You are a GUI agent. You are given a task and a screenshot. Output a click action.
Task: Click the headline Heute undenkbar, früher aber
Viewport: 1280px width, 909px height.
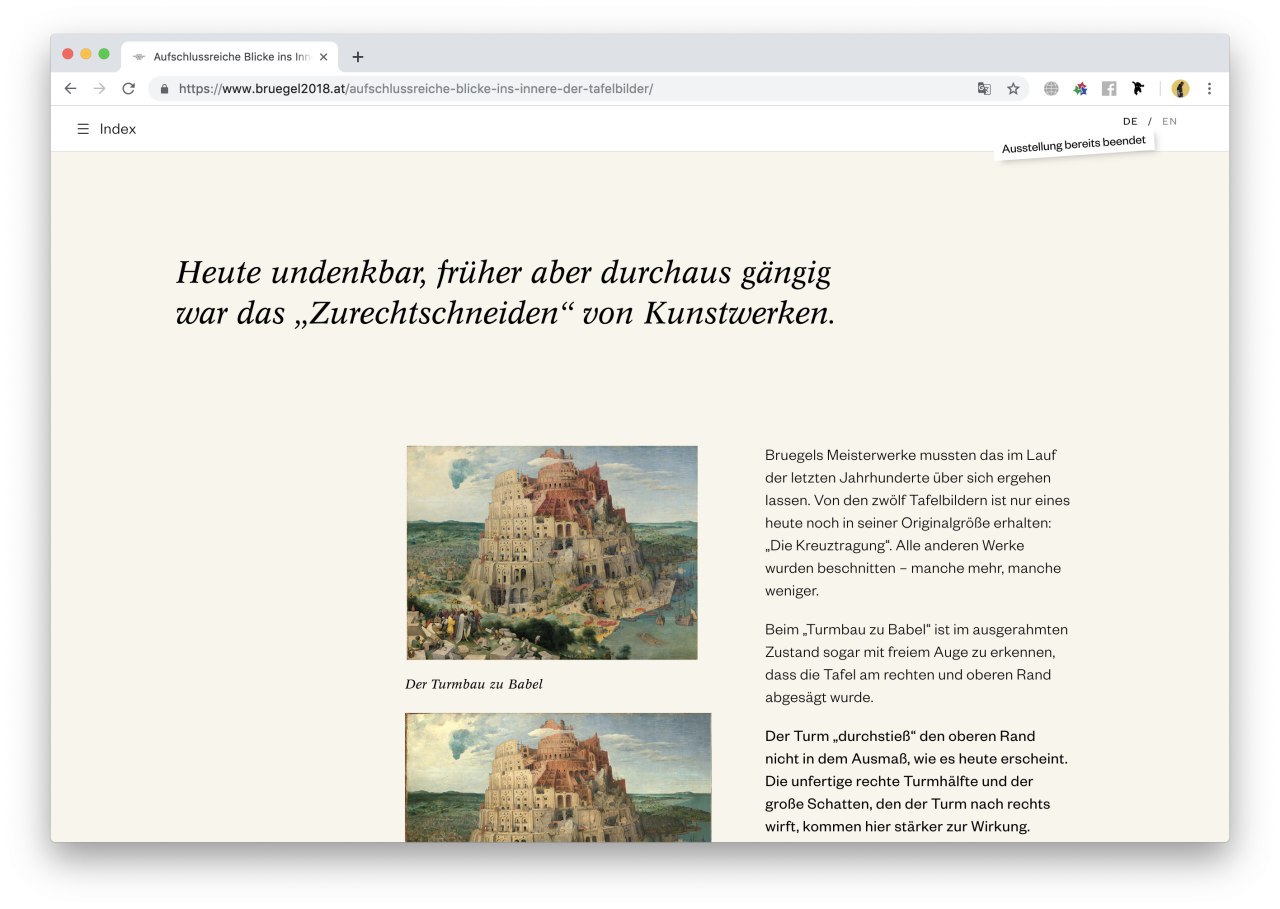coord(505,292)
